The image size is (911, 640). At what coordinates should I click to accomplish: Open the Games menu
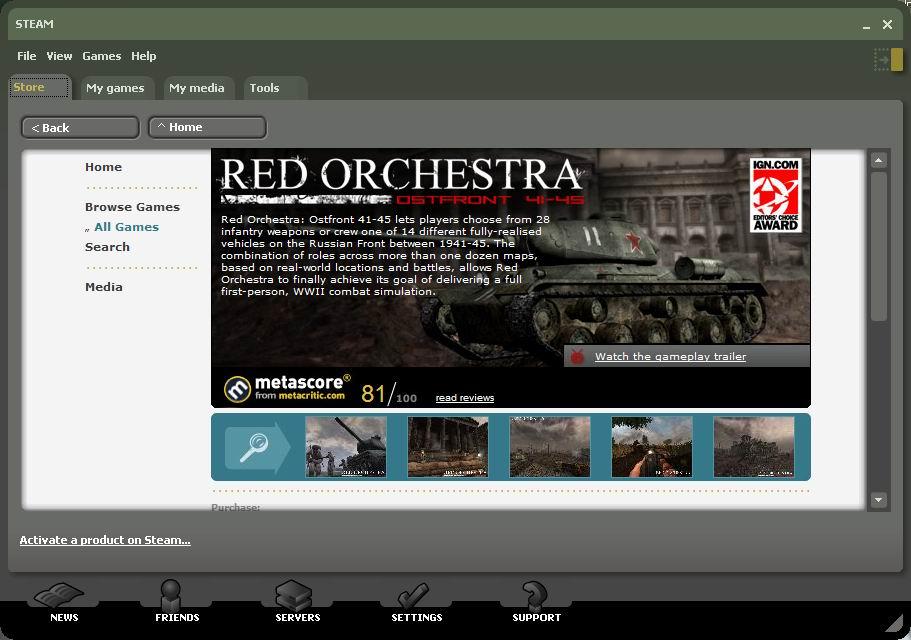102,56
